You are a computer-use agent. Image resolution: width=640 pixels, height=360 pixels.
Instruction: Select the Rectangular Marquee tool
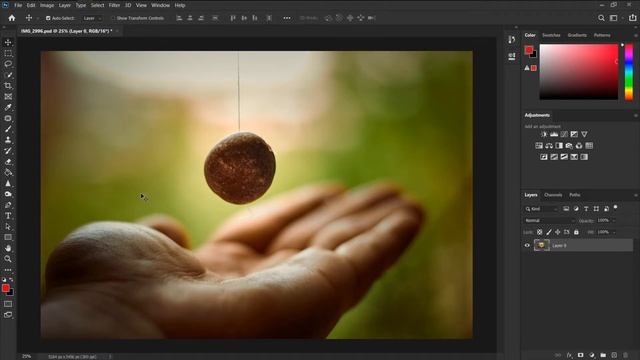[x=8, y=53]
